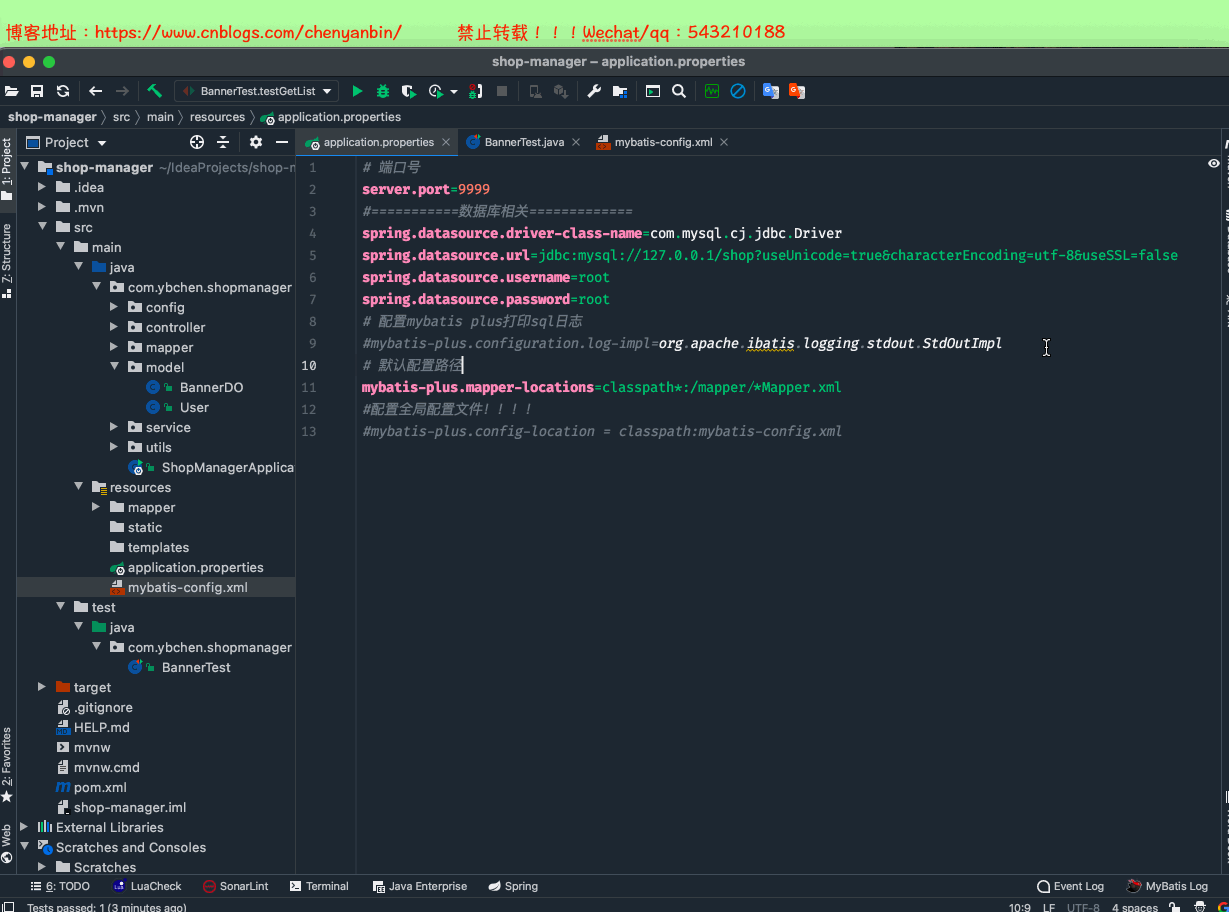Run with Coverage shield icon

tap(409, 91)
